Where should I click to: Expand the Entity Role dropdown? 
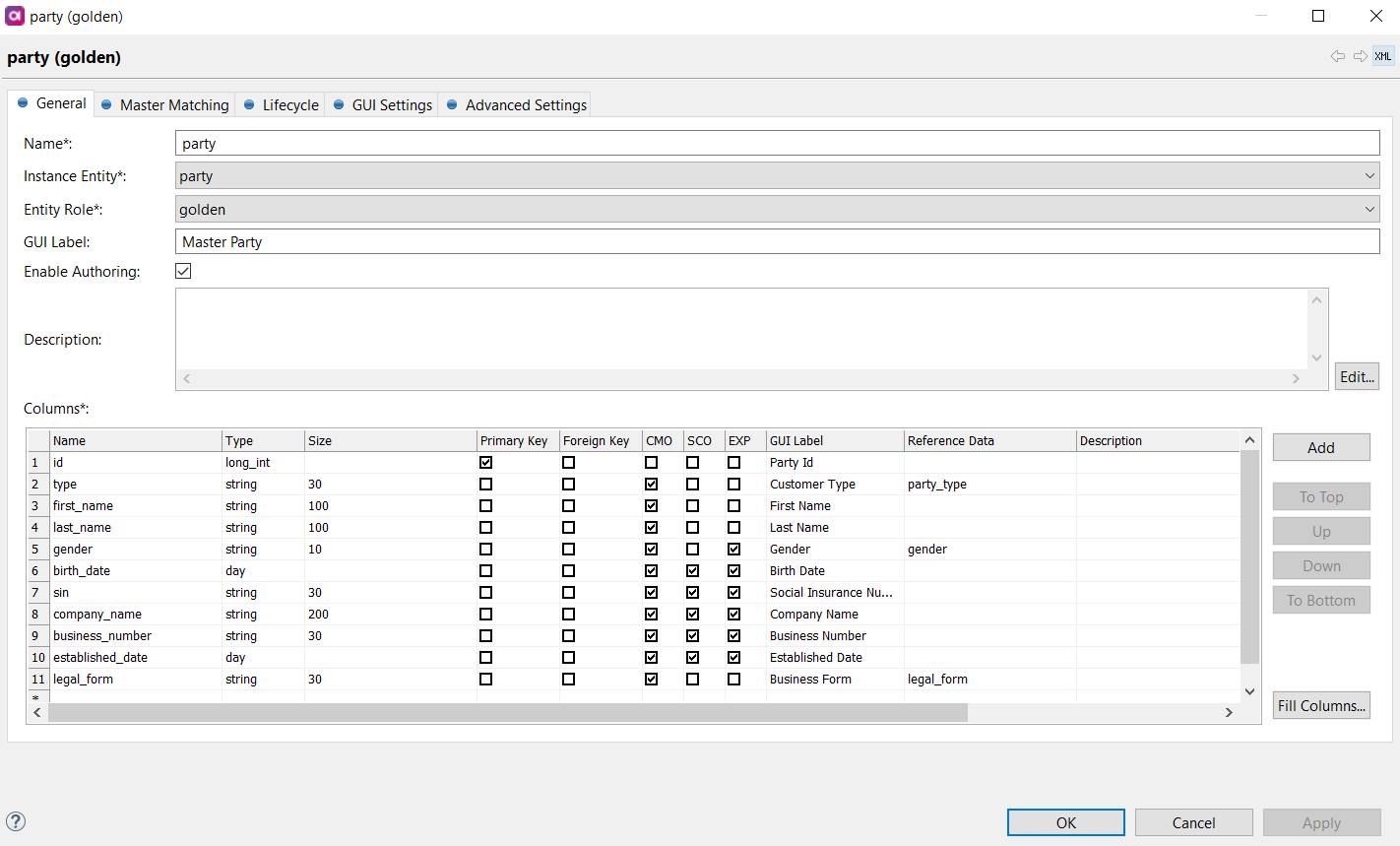tap(777, 209)
